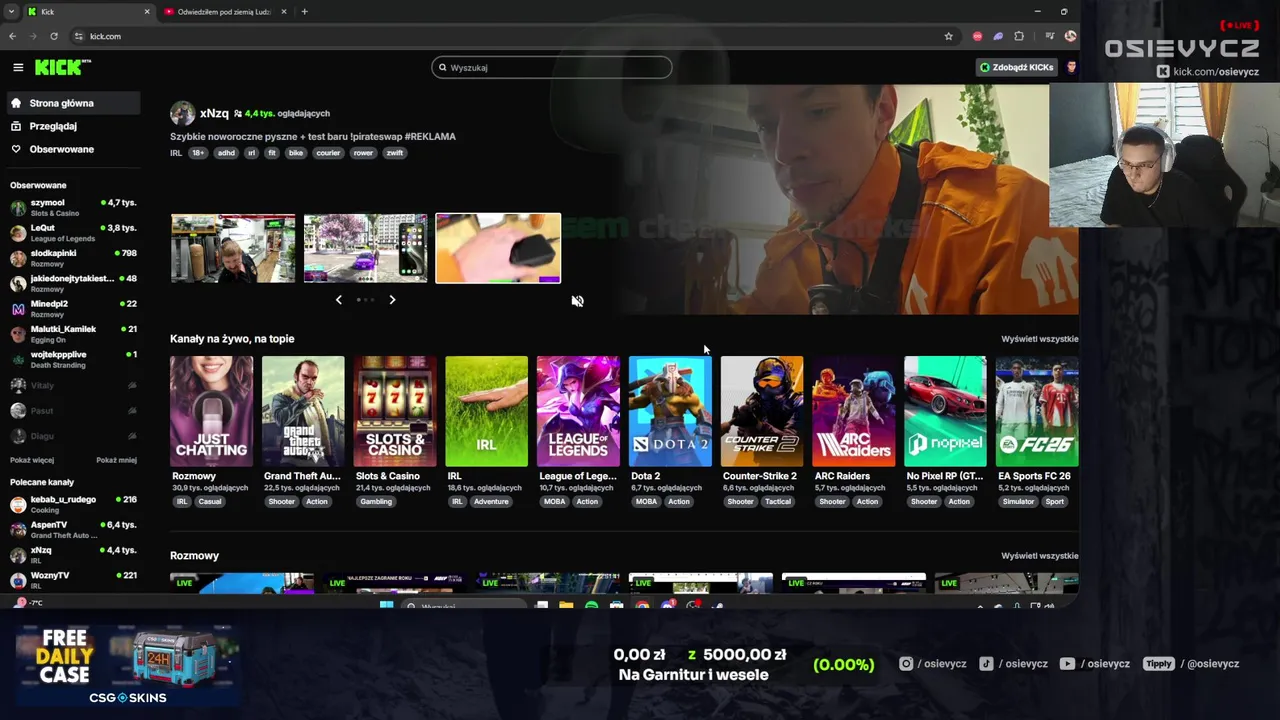Click the KICK logo
This screenshot has width=1280, height=720.
pos(62,67)
